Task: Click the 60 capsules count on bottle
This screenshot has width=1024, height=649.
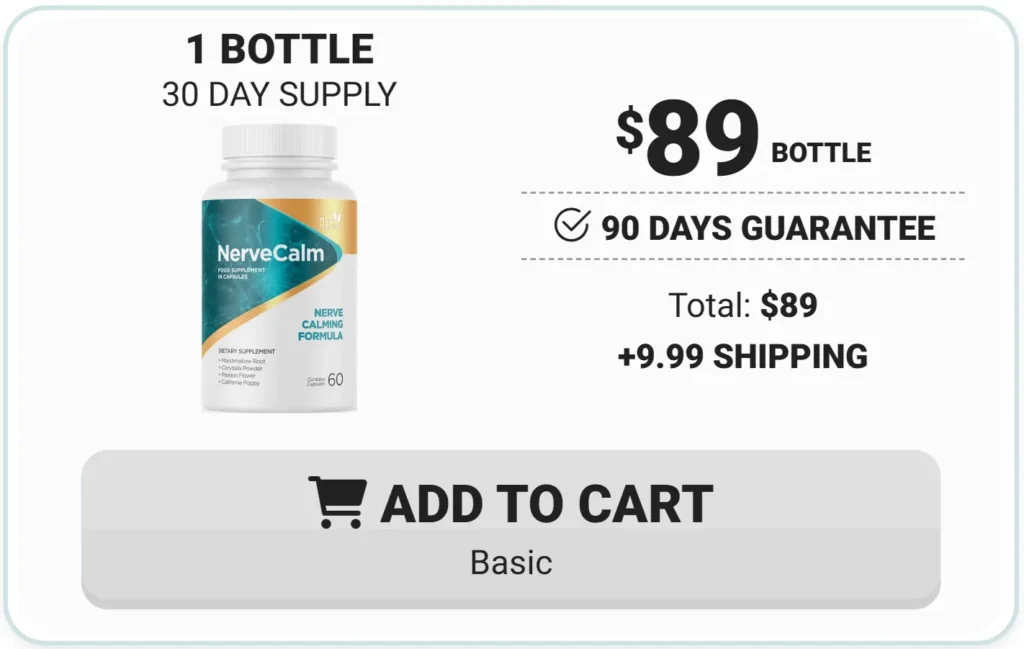Action: point(335,379)
